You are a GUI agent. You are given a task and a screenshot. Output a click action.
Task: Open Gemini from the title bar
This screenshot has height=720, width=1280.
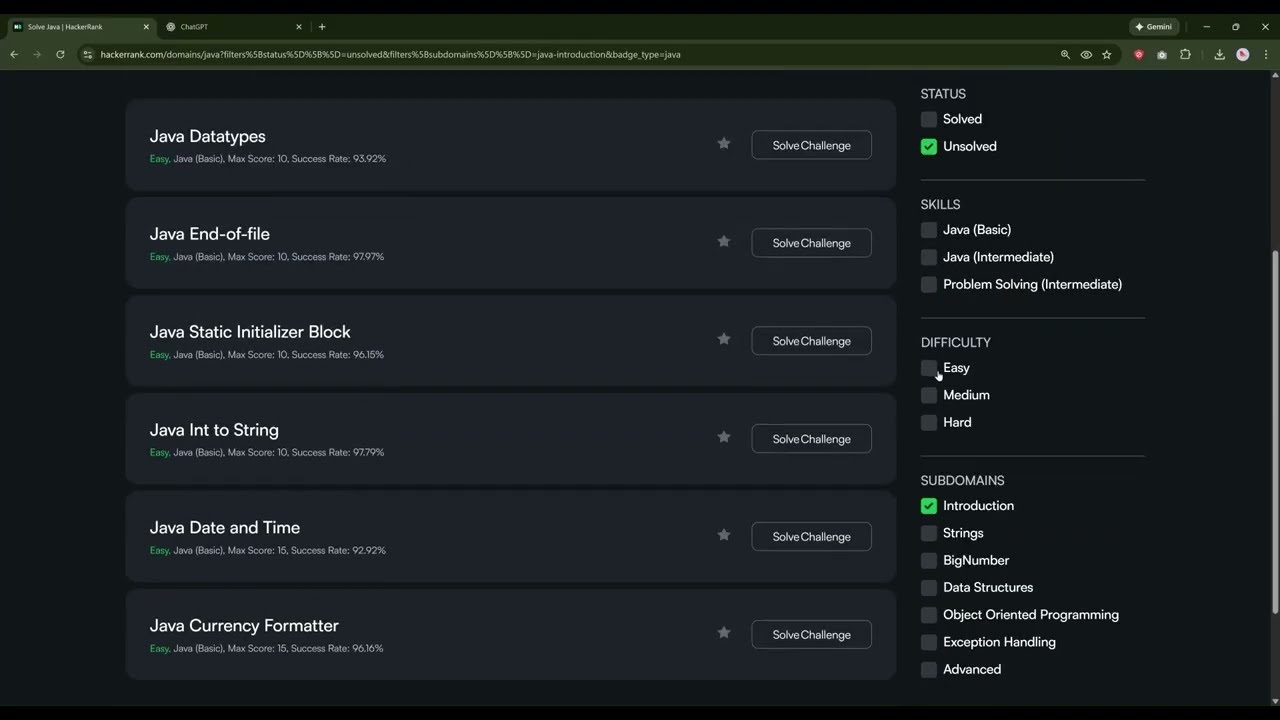click(x=1154, y=27)
